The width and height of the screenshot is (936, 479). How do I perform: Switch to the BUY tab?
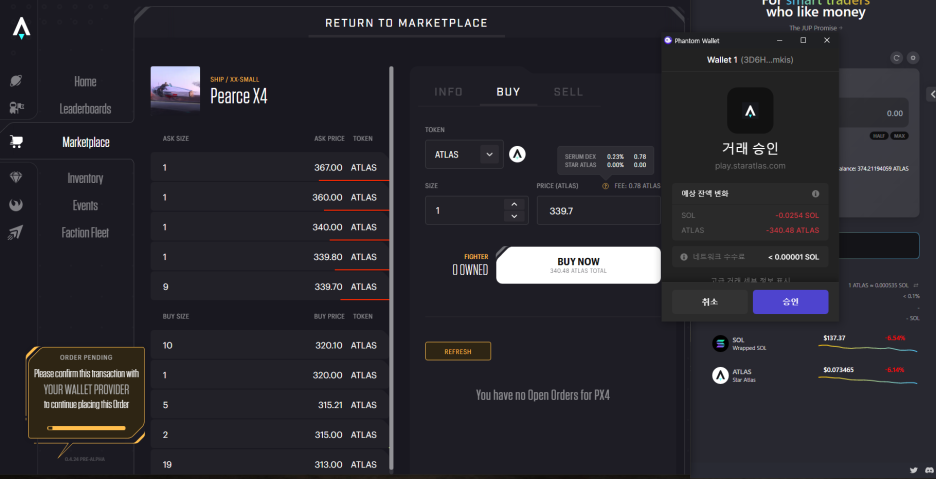509,91
